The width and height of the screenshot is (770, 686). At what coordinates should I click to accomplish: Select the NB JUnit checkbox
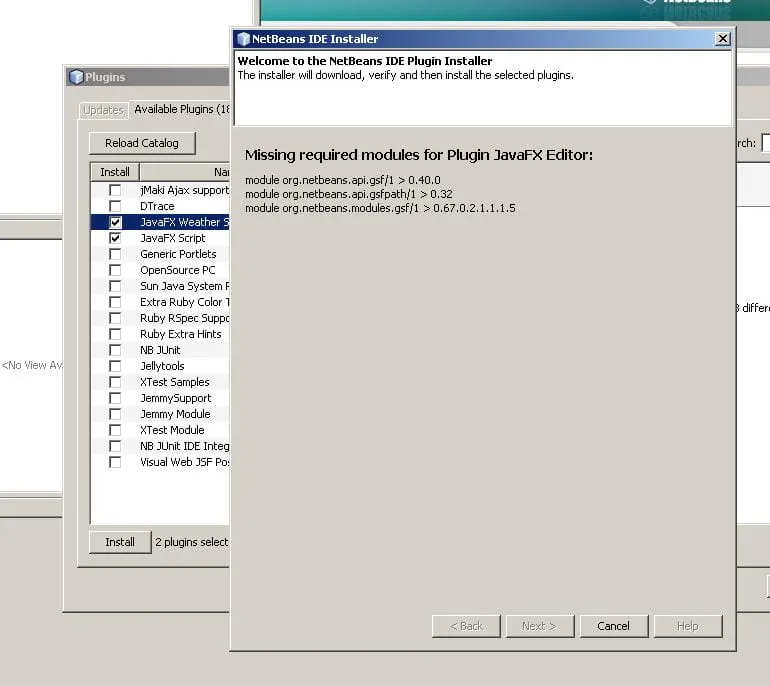pyautogui.click(x=115, y=350)
